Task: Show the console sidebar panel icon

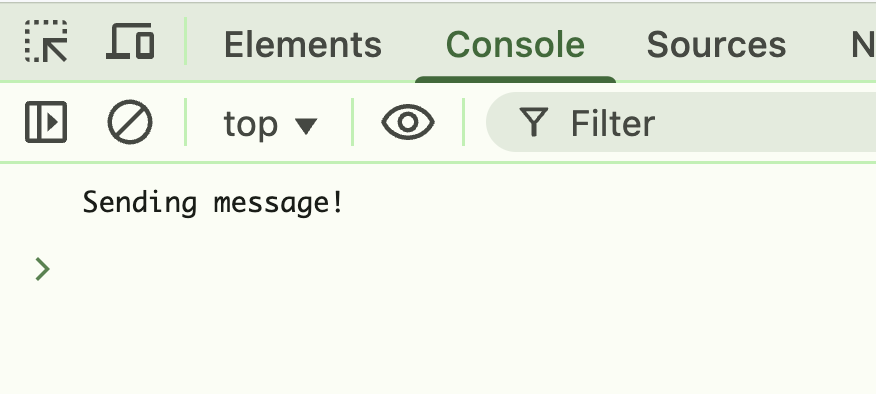Action: [x=46, y=122]
